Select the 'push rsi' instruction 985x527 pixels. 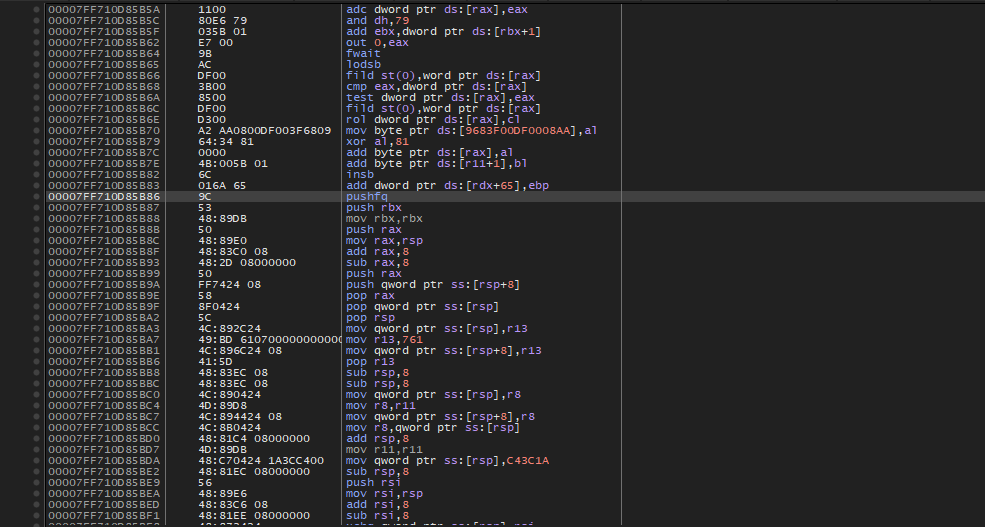tap(367, 482)
